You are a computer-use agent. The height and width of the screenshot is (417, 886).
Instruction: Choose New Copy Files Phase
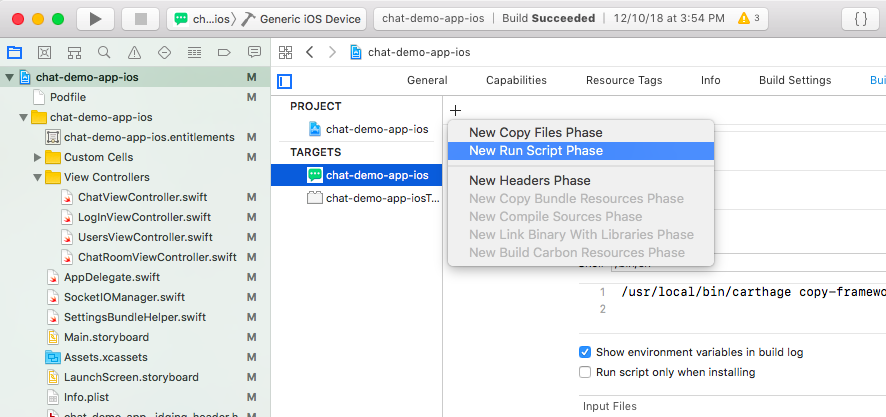click(x=581, y=133)
